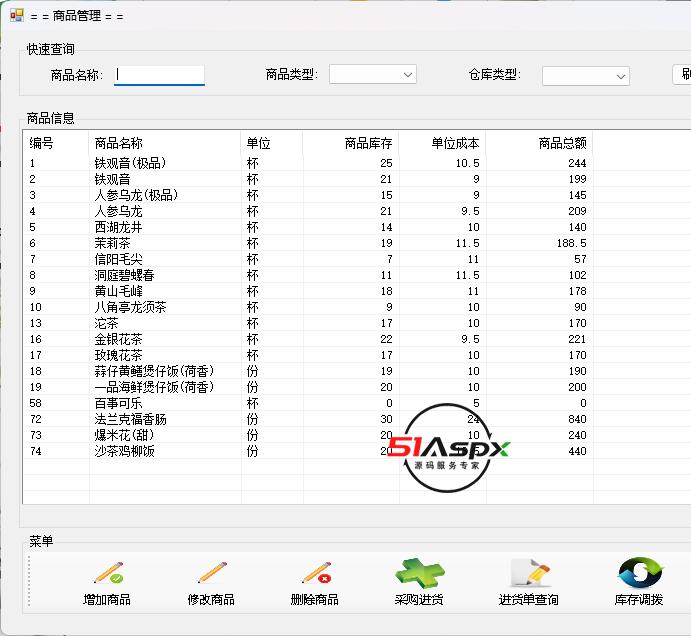Click the 增加商品 pencil icon
This screenshot has height=636, width=691.
[109, 573]
